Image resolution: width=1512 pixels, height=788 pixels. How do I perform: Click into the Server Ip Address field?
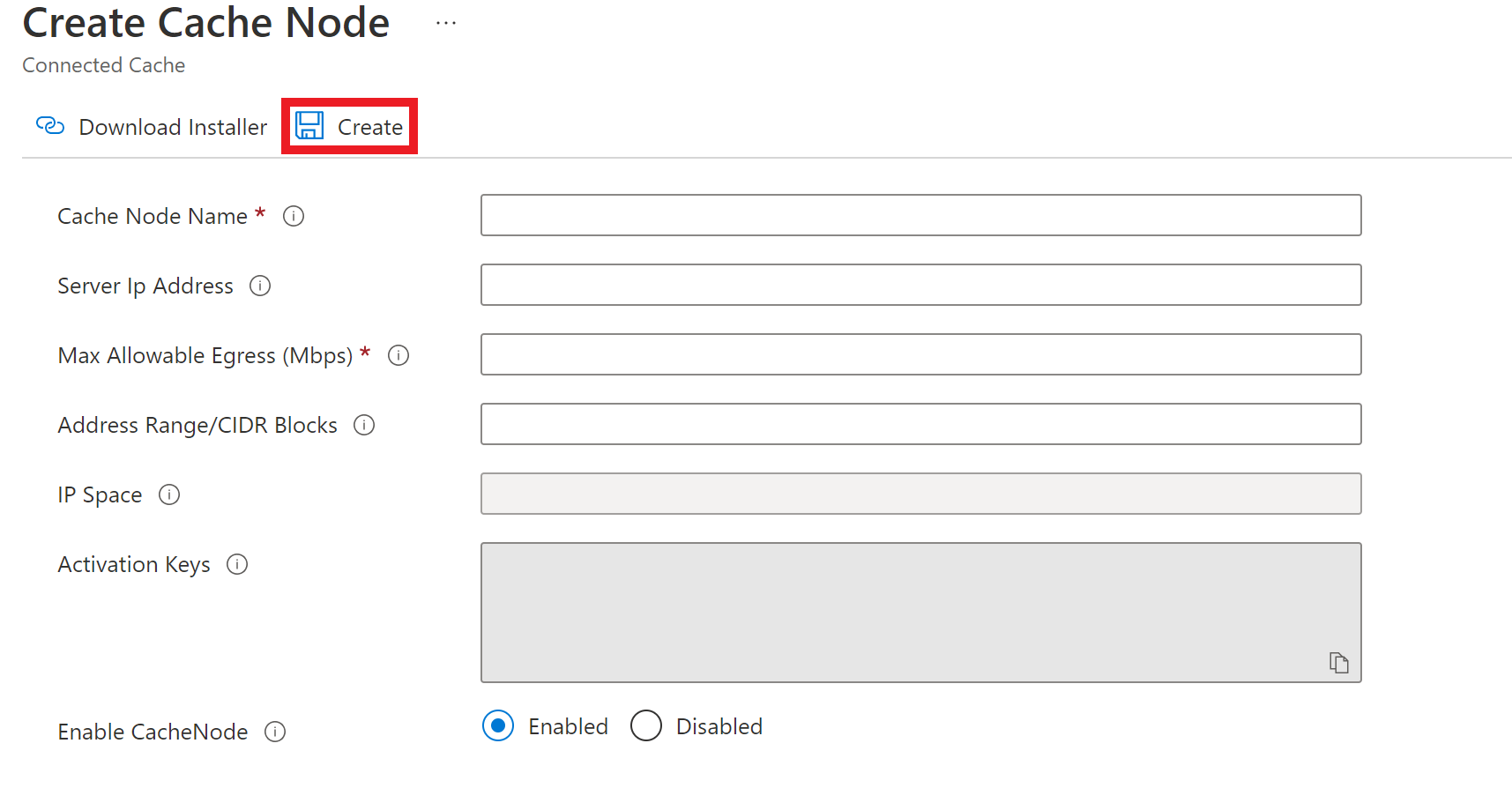point(920,285)
